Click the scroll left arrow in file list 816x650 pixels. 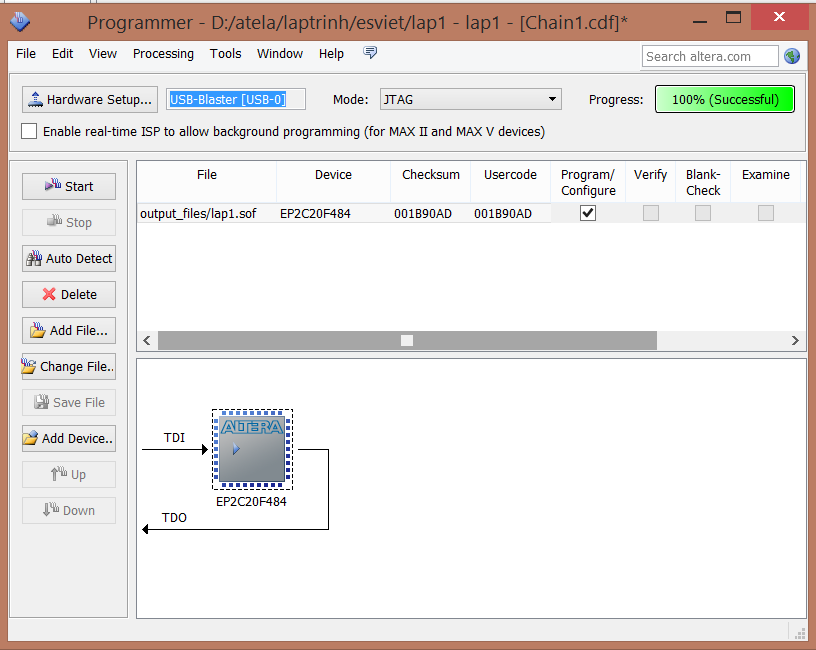pos(147,340)
